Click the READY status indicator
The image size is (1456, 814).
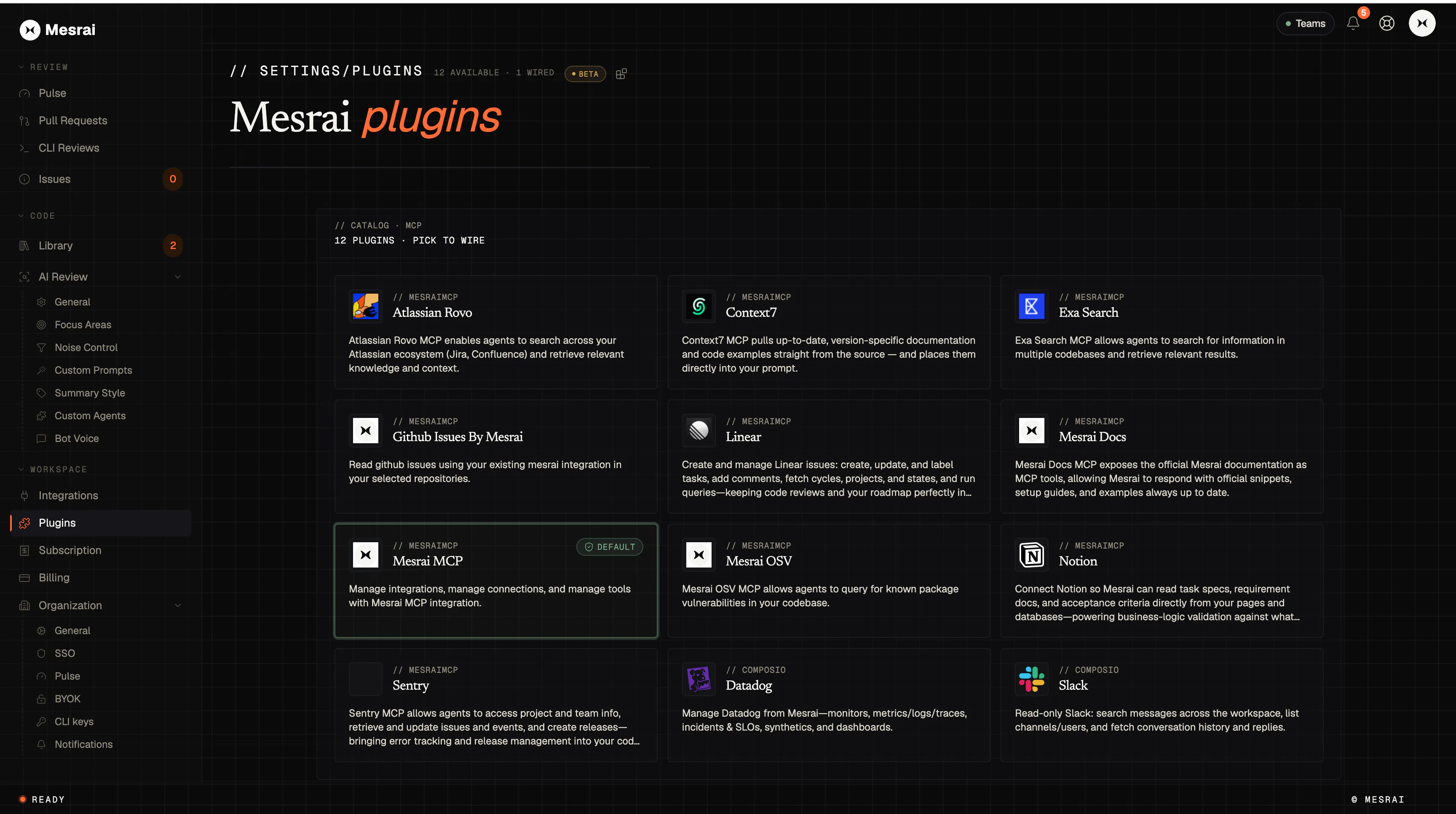pyautogui.click(x=42, y=799)
